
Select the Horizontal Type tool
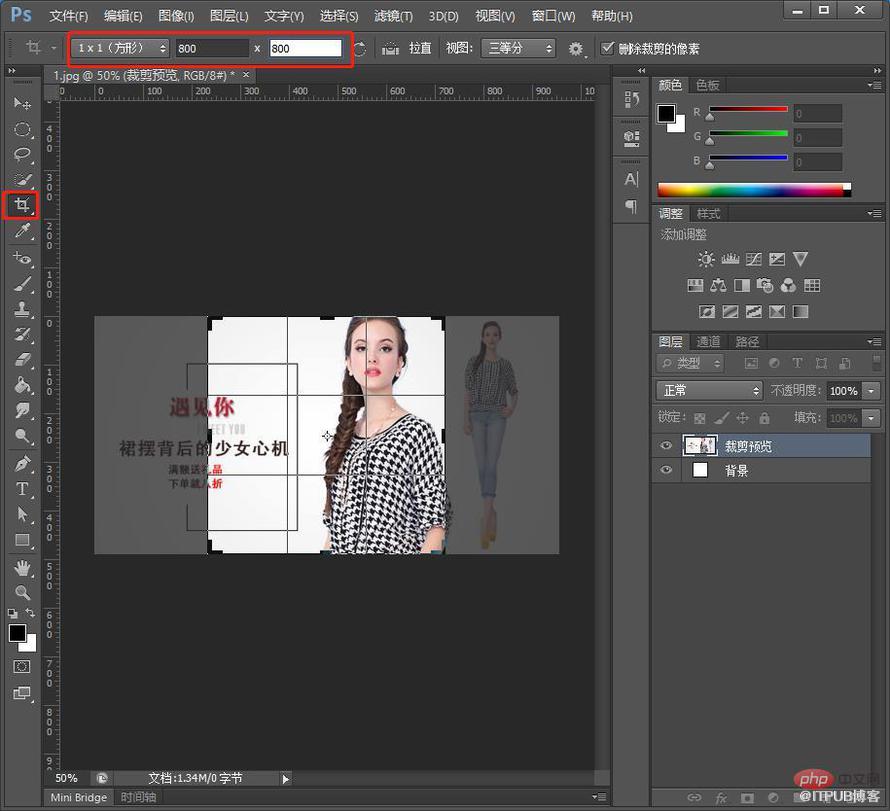coord(22,489)
